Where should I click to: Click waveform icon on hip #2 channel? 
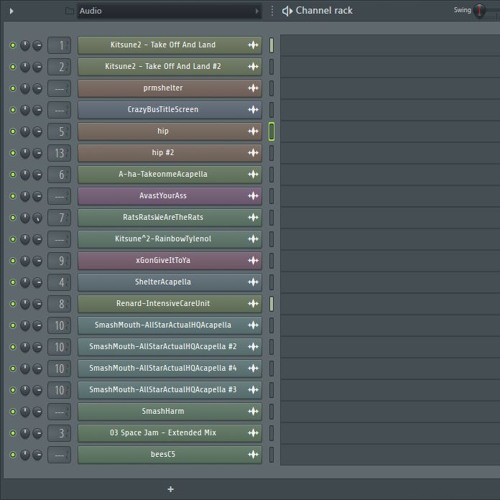pos(253,153)
